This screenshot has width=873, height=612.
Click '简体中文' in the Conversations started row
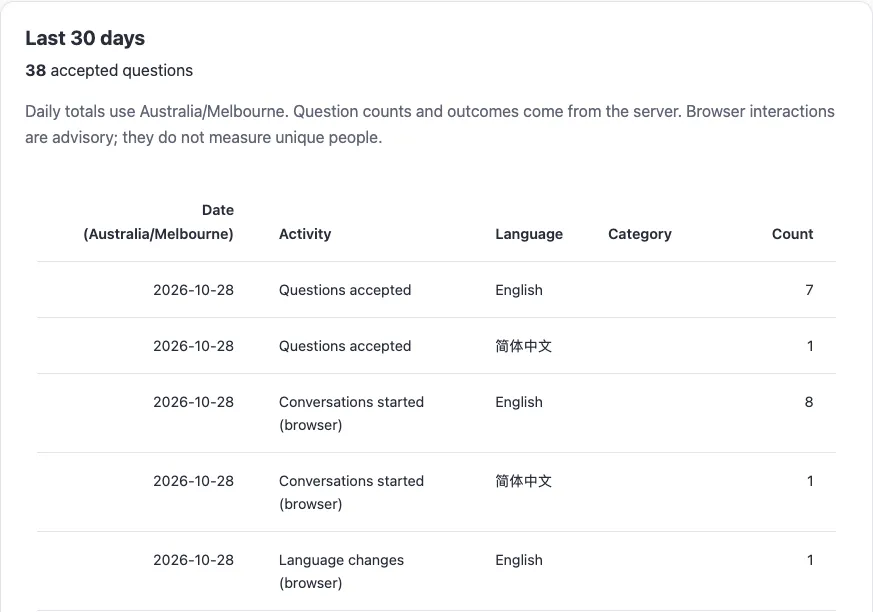coord(523,481)
